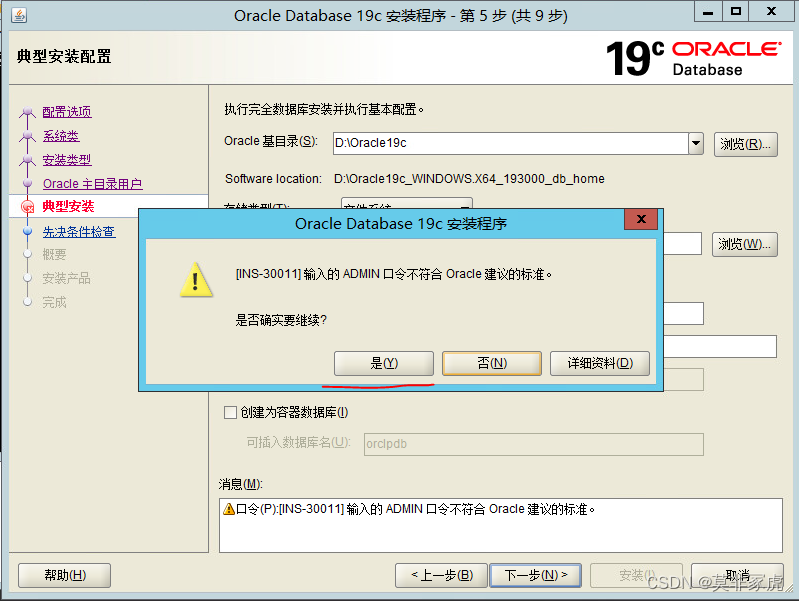
Task: Browse base directory with 浏览(R)
Action: 745,144
